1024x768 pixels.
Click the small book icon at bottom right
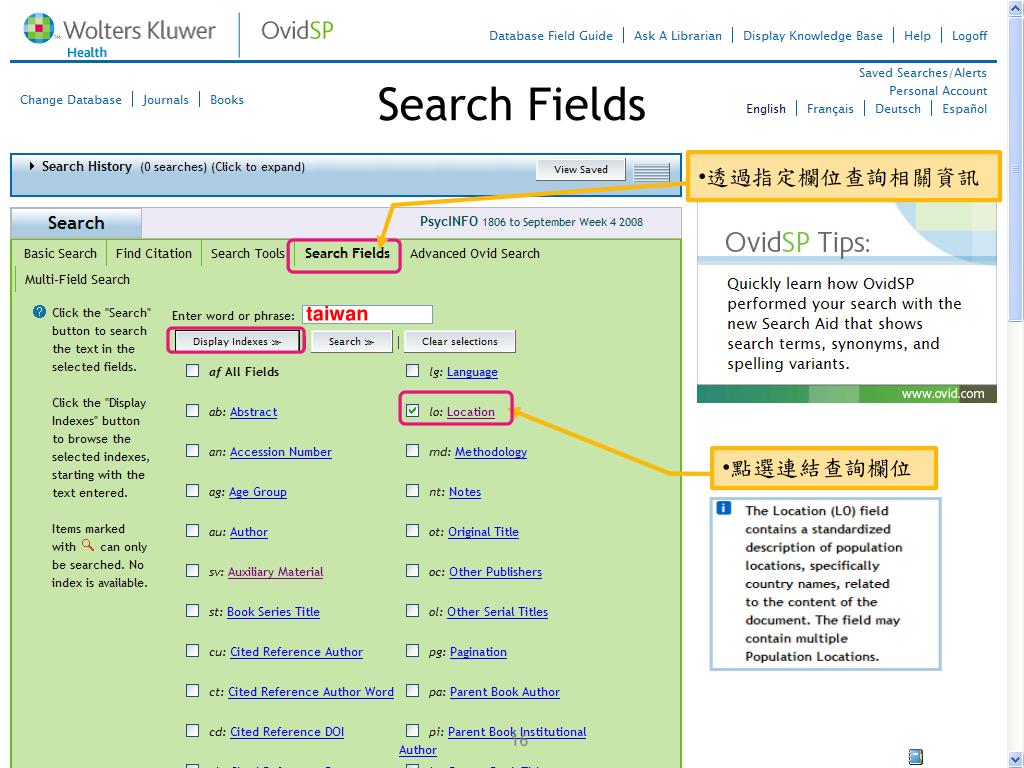point(916,756)
